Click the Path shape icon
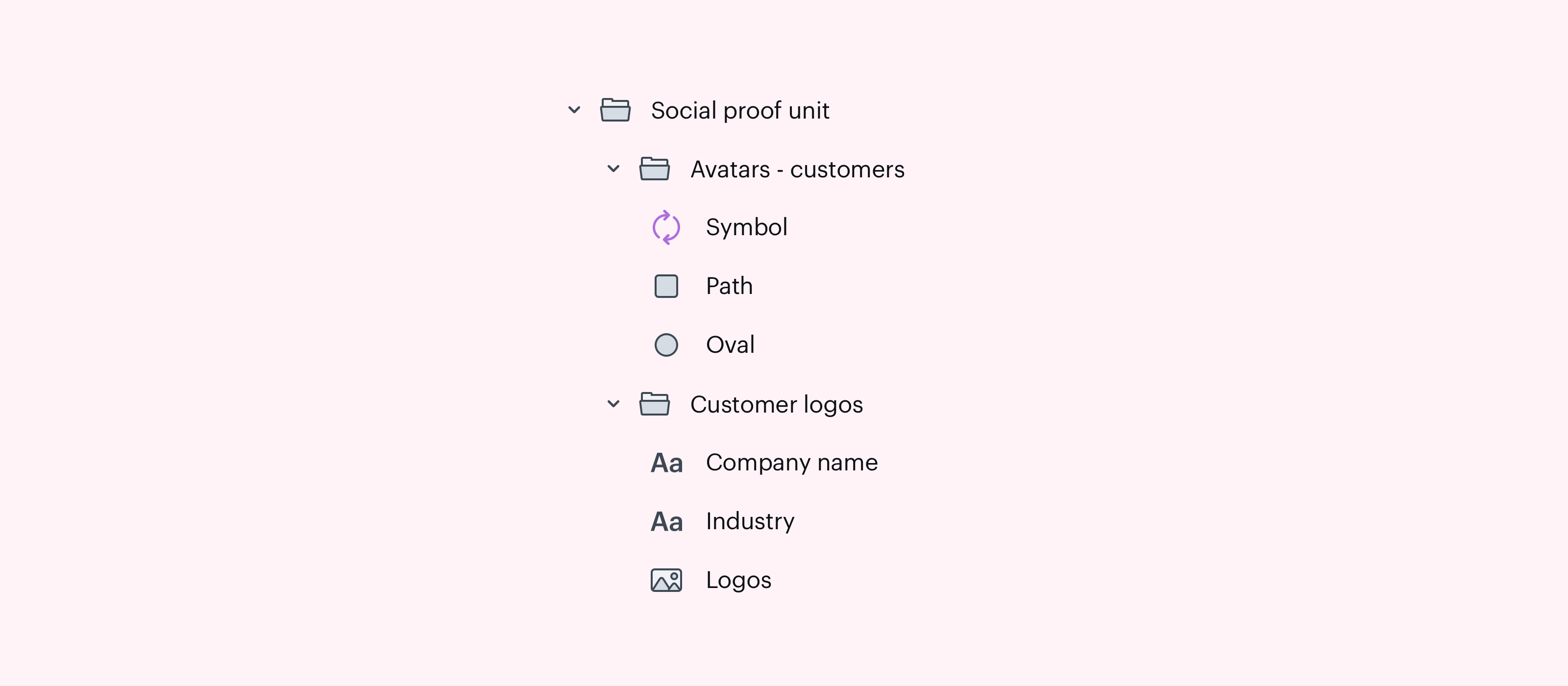Viewport: 1568px width, 686px height. pyautogui.click(x=666, y=286)
